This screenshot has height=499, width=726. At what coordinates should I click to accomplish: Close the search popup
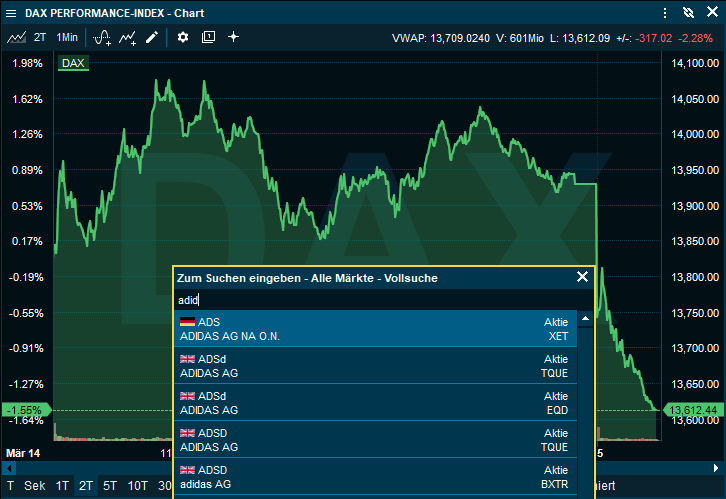pyautogui.click(x=583, y=277)
